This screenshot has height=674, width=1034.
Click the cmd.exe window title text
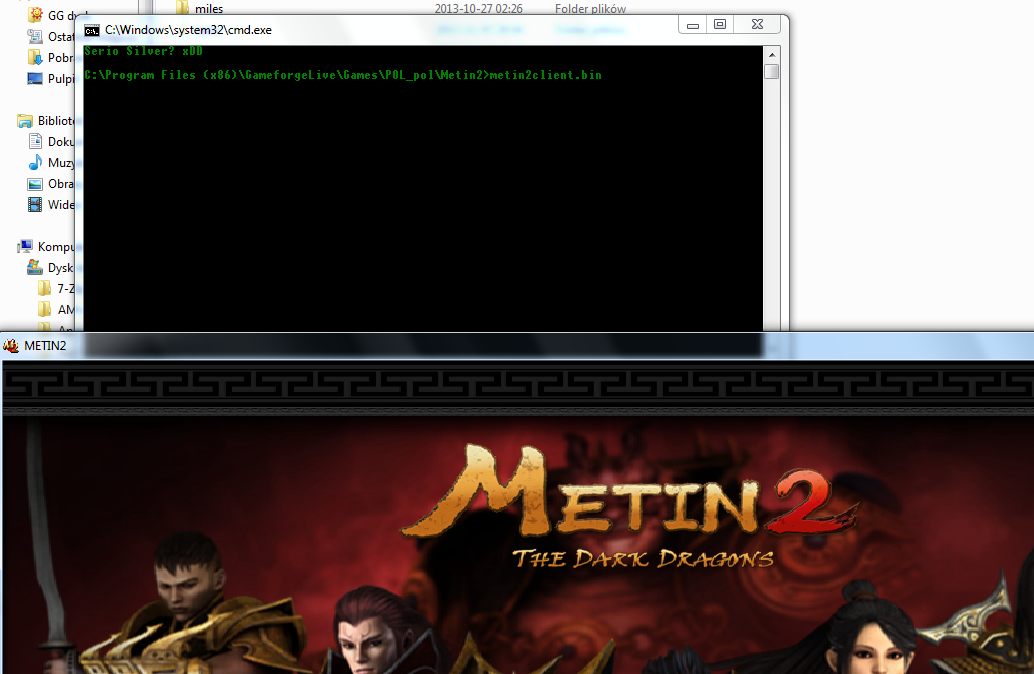(x=188, y=30)
